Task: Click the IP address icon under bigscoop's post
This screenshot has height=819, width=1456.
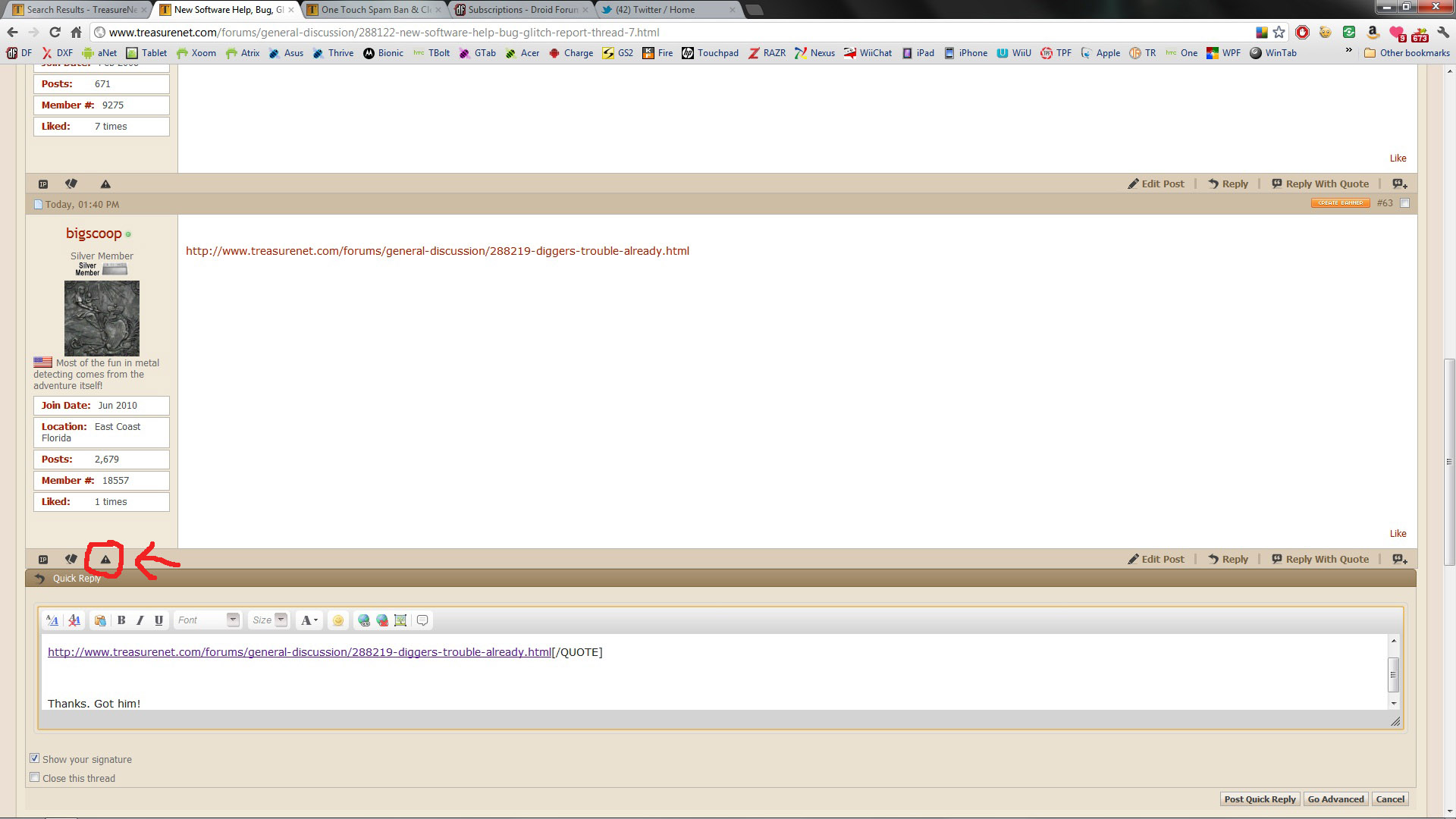Action: pos(43,560)
